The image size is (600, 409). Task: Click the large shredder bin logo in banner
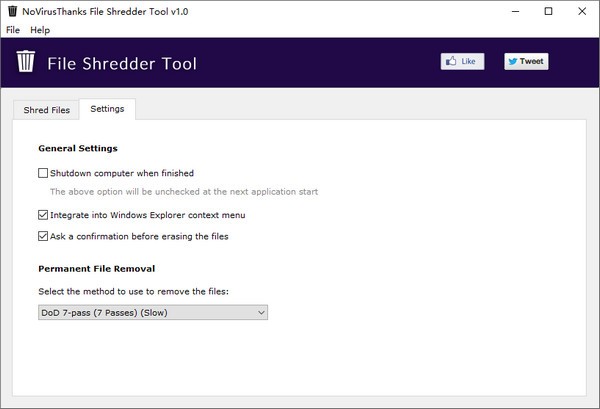[x=26, y=61]
